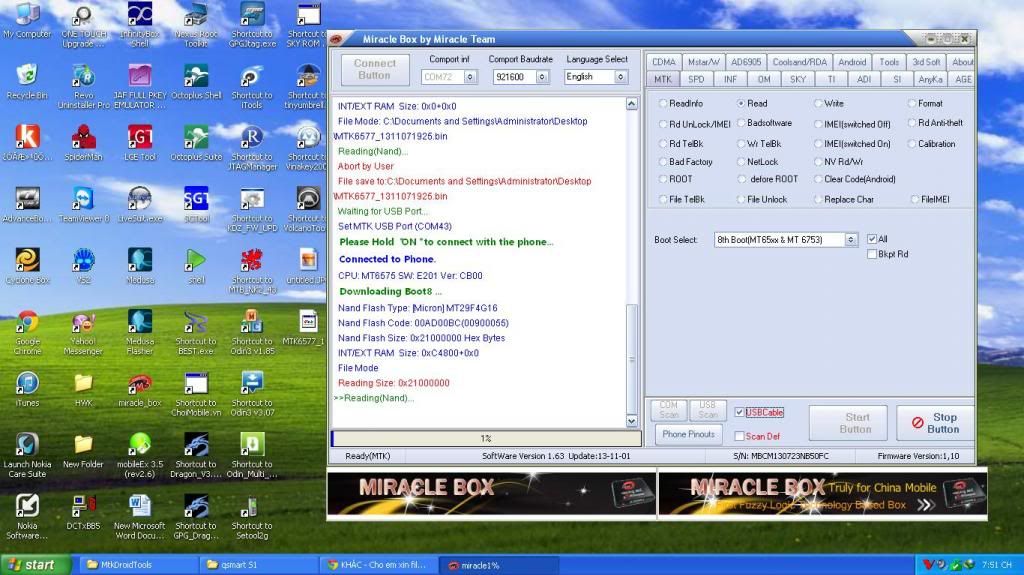This screenshot has height=575, width=1024.
Task: Open the JAF FULL PKEY EMULATOR icon
Action: point(140,87)
